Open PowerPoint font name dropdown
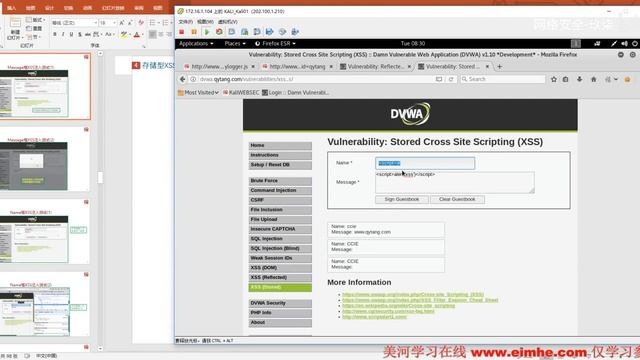This screenshot has width=640, height=360. click(x=96, y=23)
